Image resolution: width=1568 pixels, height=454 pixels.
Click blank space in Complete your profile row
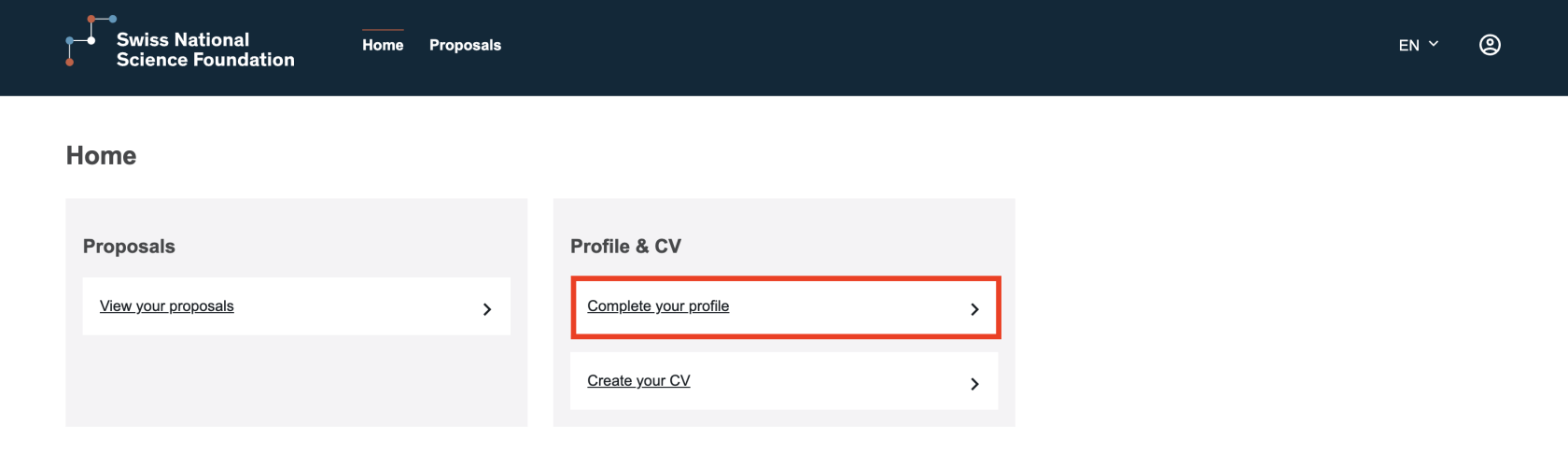pos(840,307)
